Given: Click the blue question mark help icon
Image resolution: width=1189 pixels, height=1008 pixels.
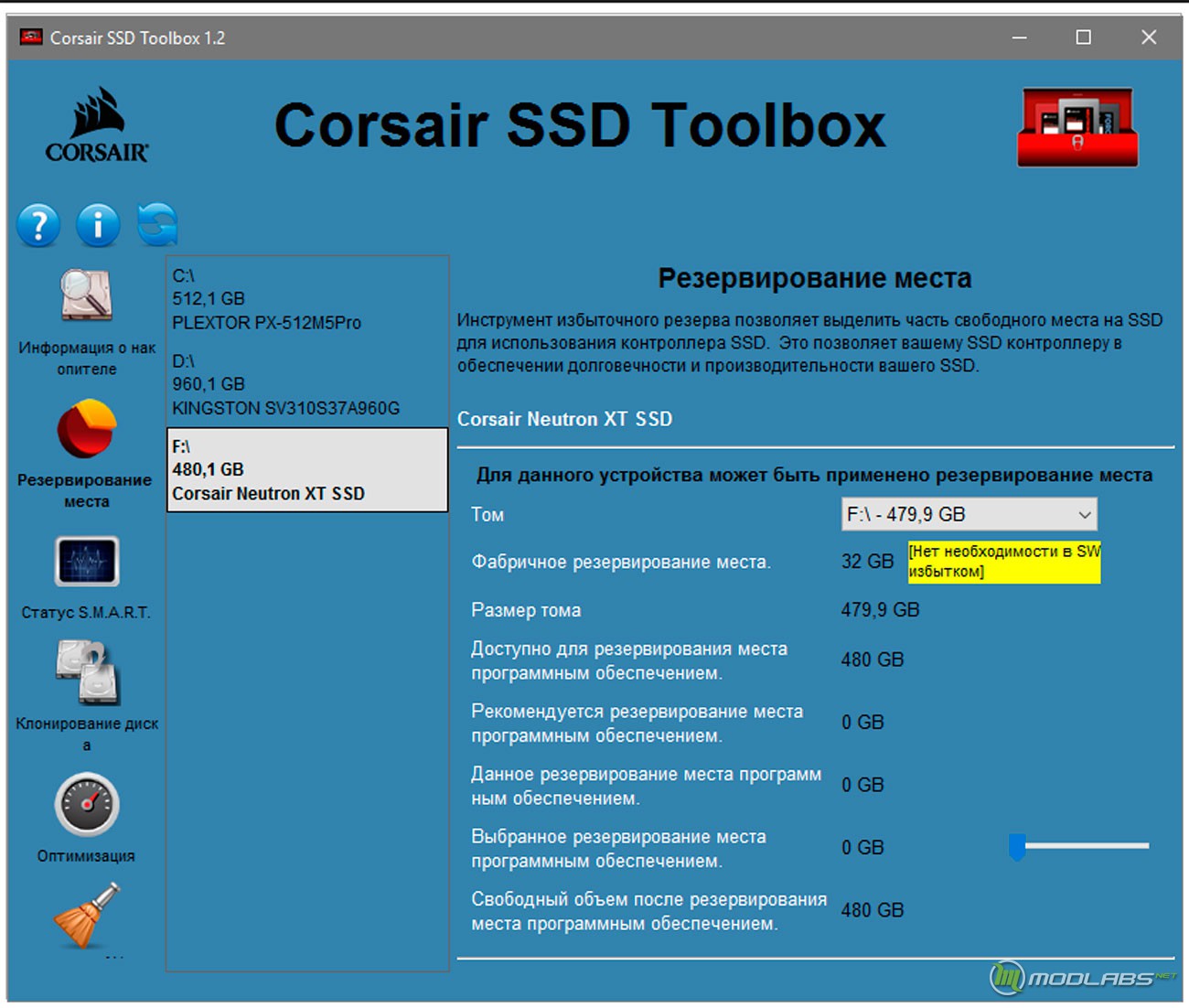Looking at the screenshot, I should coord(38,225).
